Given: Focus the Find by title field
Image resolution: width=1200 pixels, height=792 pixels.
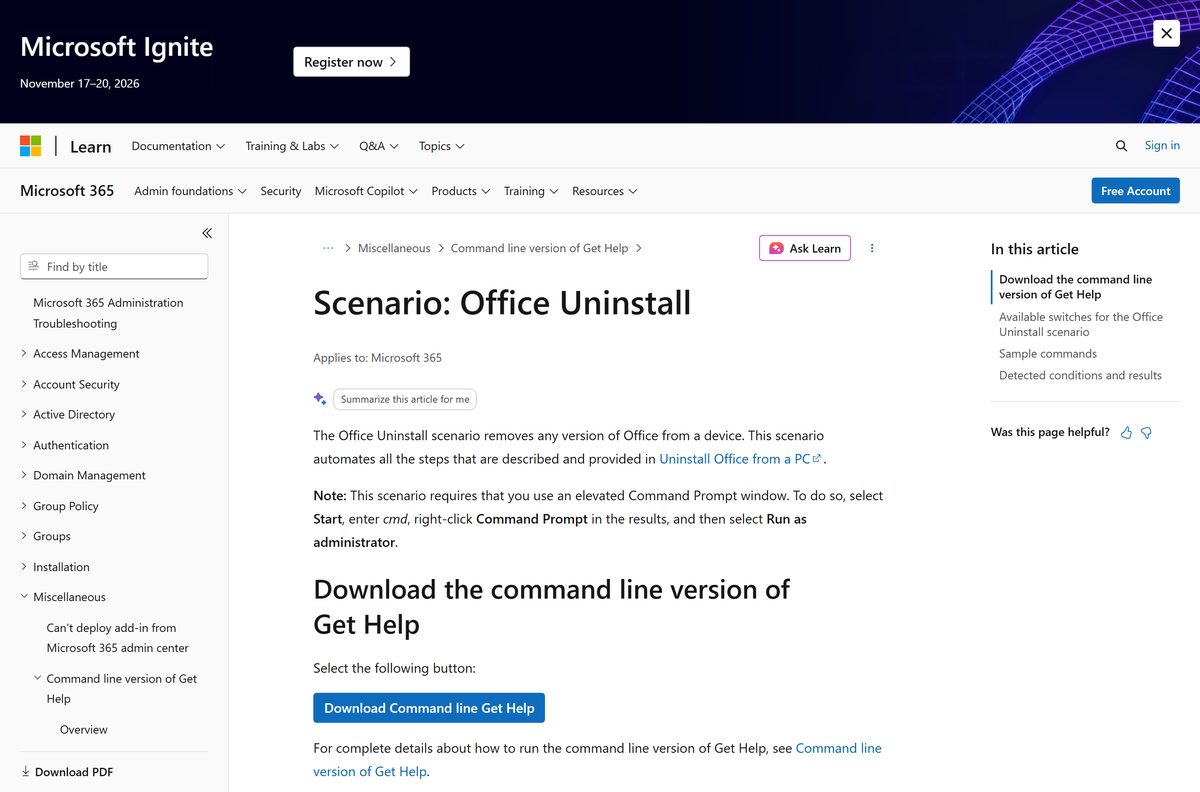Looking at the screenshot, I should [x=114, y=267].
